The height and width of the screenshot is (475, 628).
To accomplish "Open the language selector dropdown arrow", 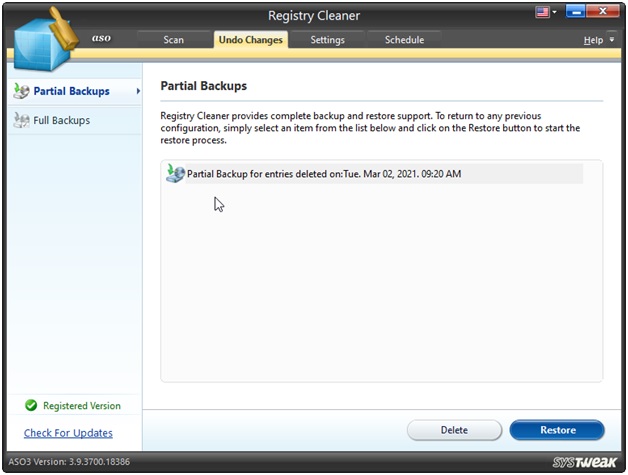I will 554,12.
